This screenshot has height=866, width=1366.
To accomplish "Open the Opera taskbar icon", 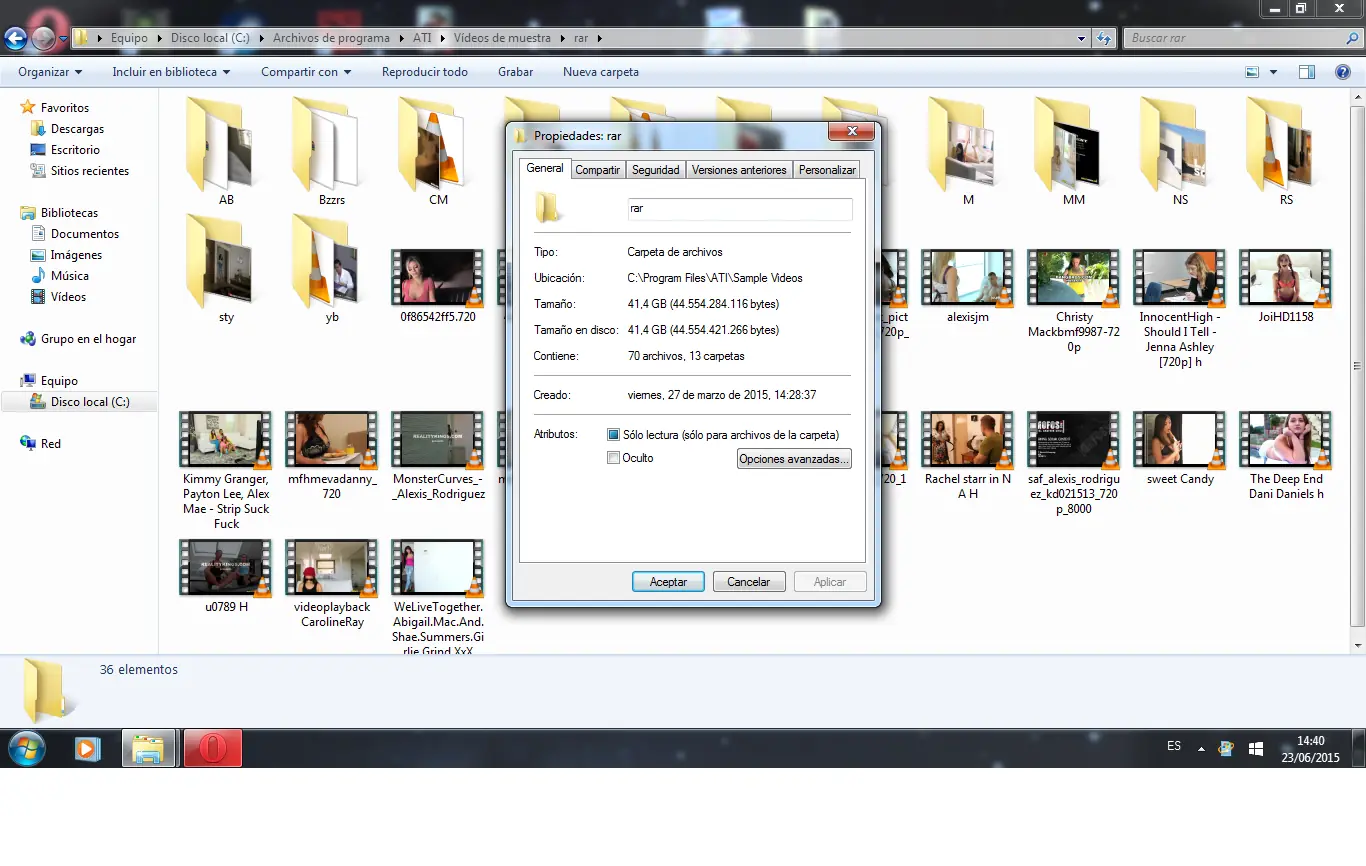I will point(212,748).
